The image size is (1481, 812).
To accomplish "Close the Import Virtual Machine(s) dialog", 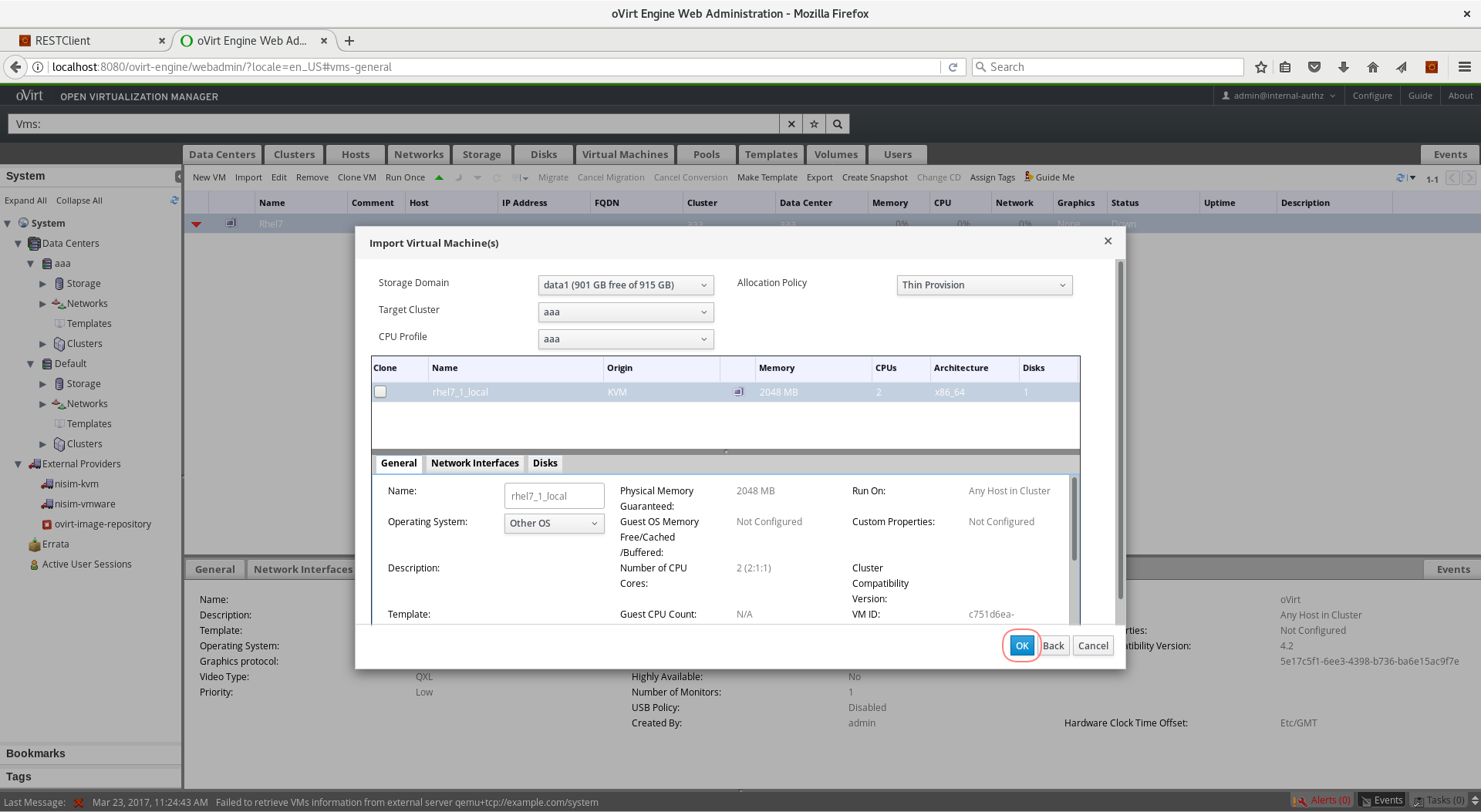I will (1108, 241).
